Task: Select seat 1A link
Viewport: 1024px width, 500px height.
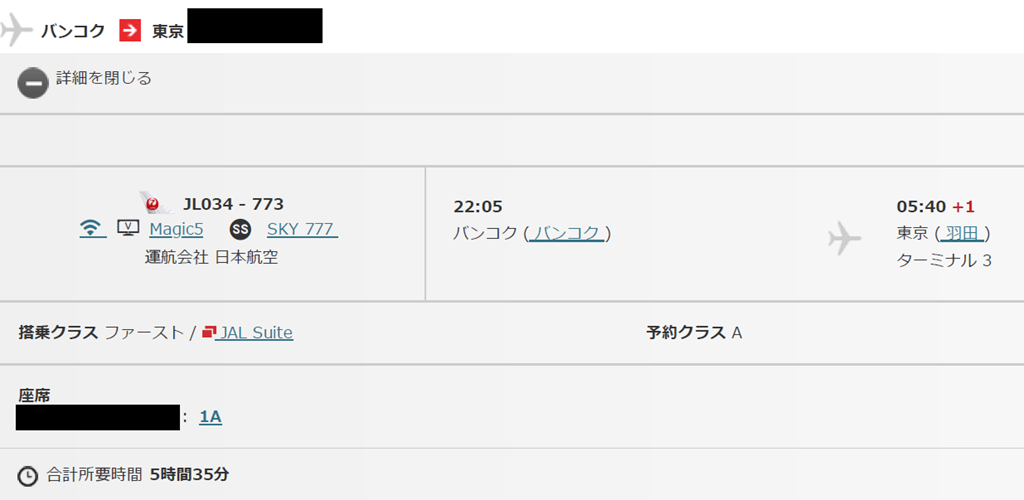Action: click(x=210, y=417)
